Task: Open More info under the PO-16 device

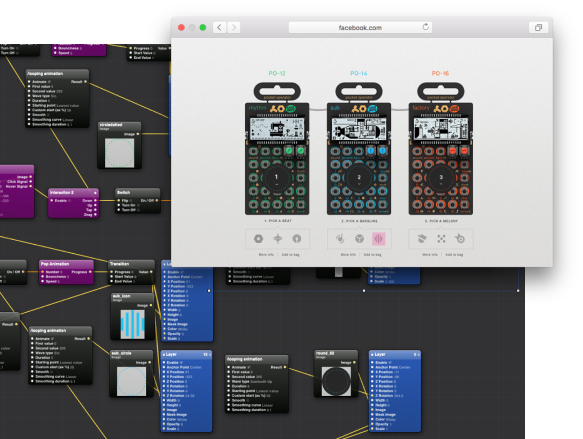Action: tap(430, 255)
